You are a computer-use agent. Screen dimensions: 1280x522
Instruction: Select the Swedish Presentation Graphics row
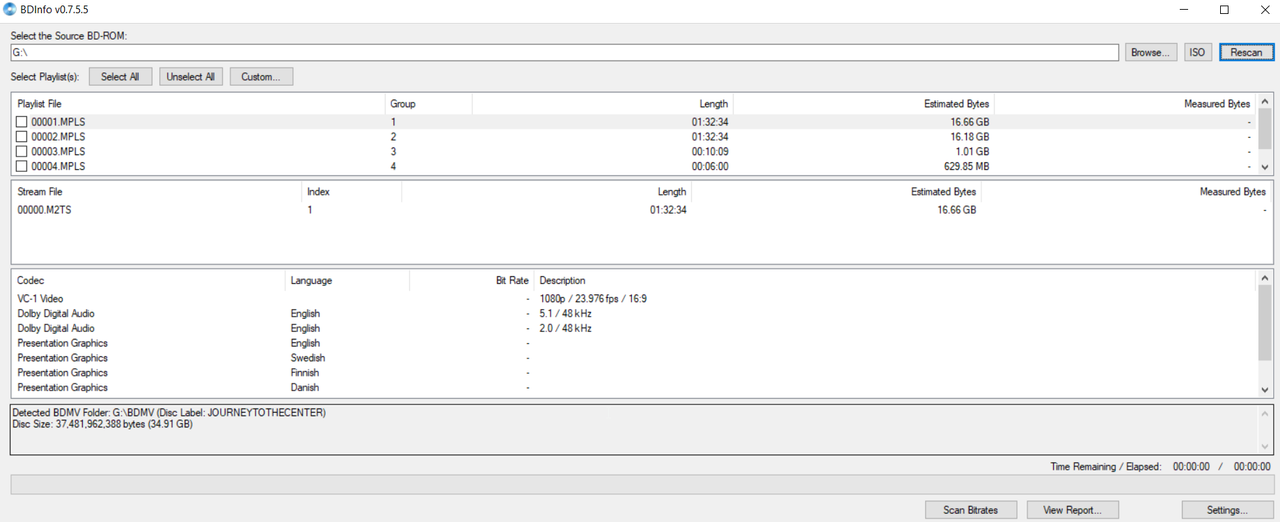634,358
